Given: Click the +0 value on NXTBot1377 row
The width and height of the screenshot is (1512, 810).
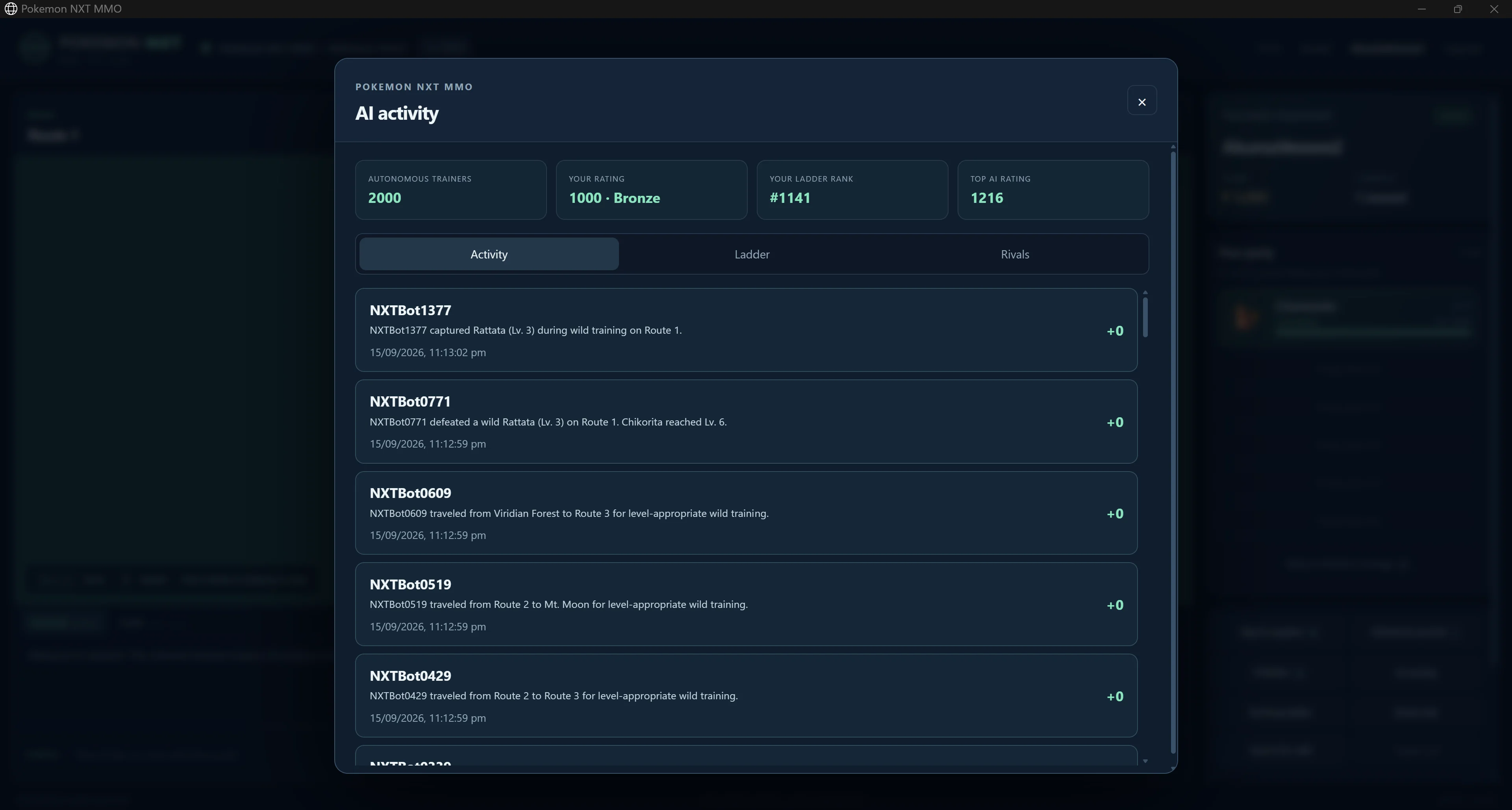Looking at the screenshot, I should click(1115, 331).
